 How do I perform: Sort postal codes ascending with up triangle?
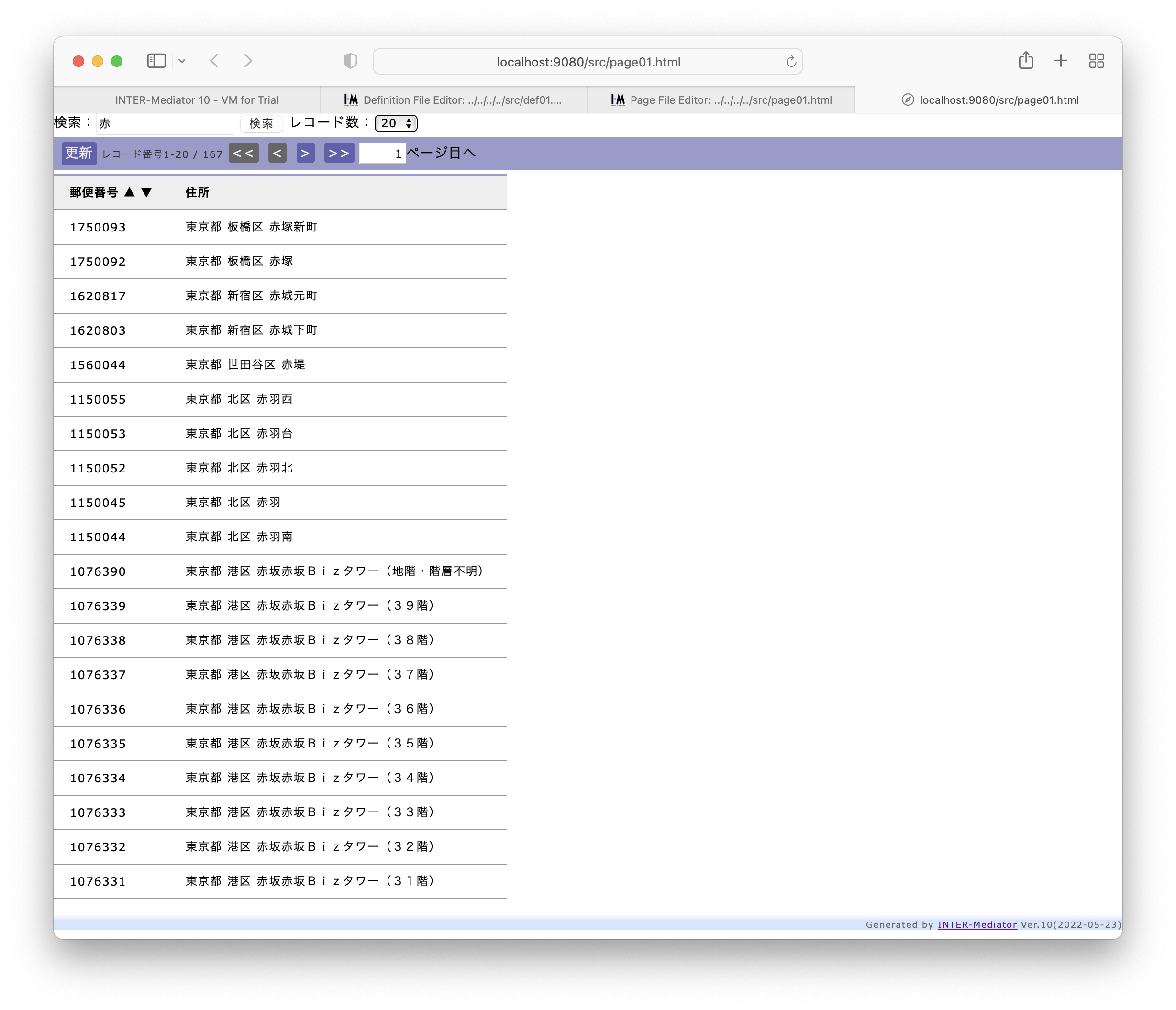tap(129, 192)
